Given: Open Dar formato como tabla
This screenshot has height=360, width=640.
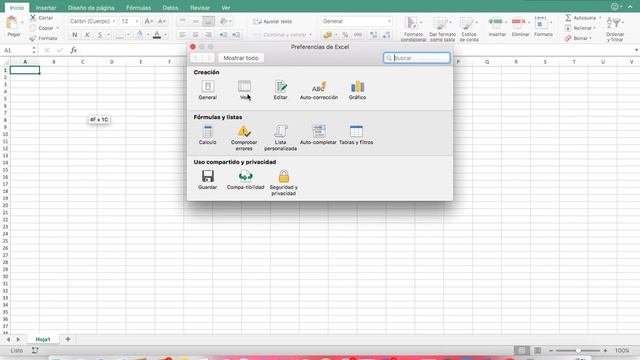Looking at the screenshot, I should [x=442, y=29].
